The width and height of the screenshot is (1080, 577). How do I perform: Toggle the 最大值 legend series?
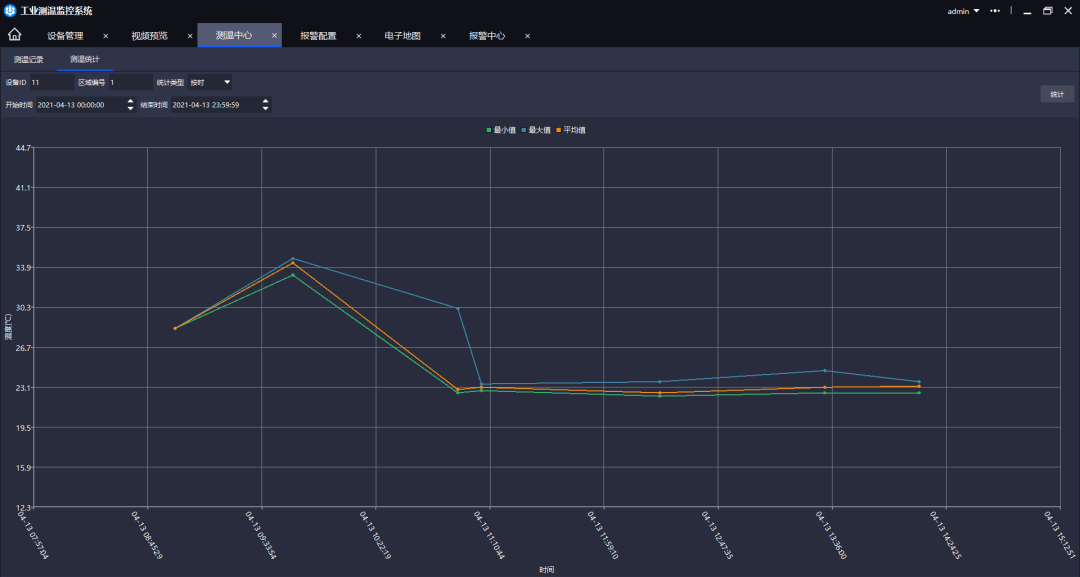coord(537,130)
